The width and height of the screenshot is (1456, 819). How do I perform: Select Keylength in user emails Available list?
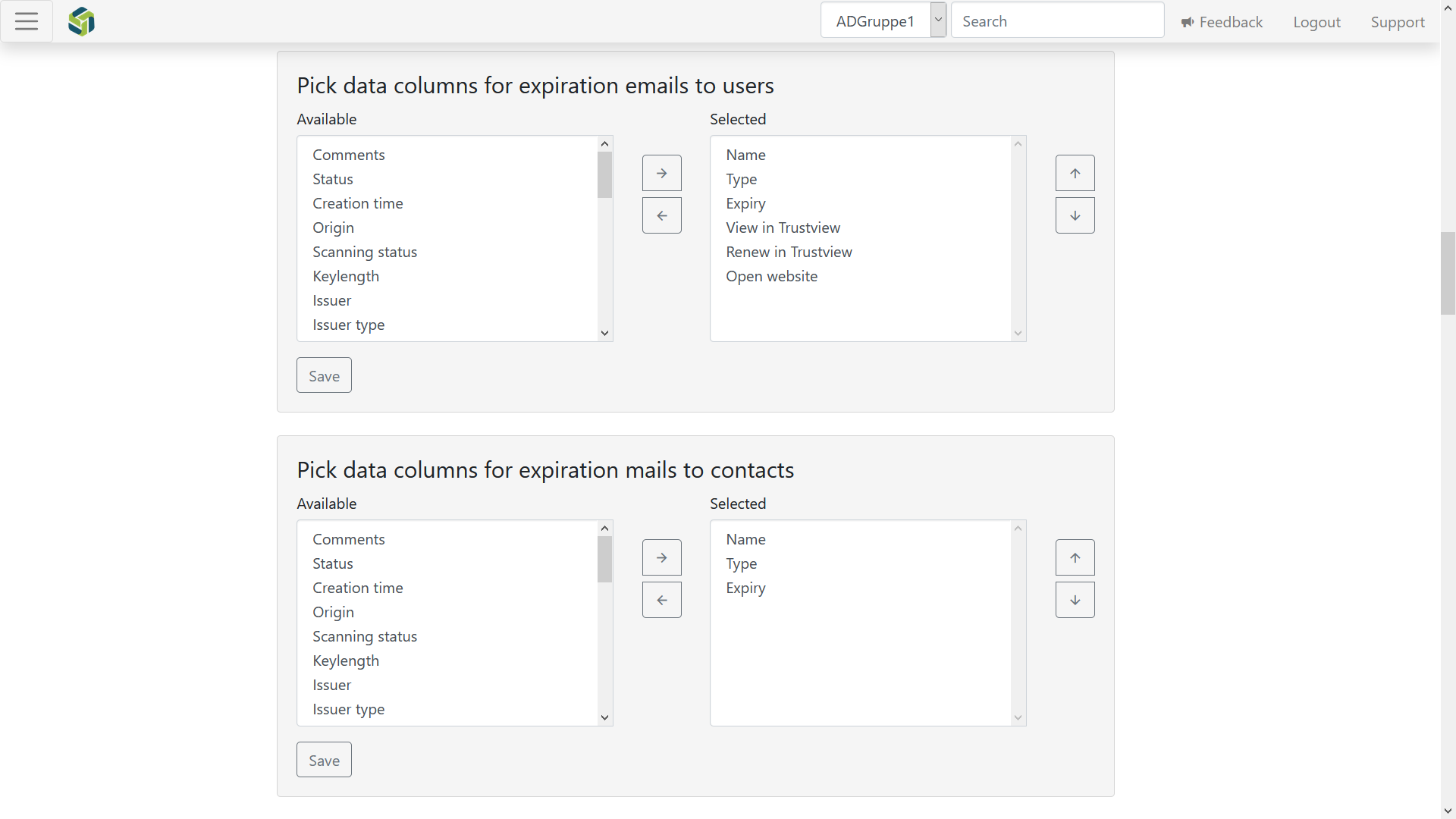point(447,276)
